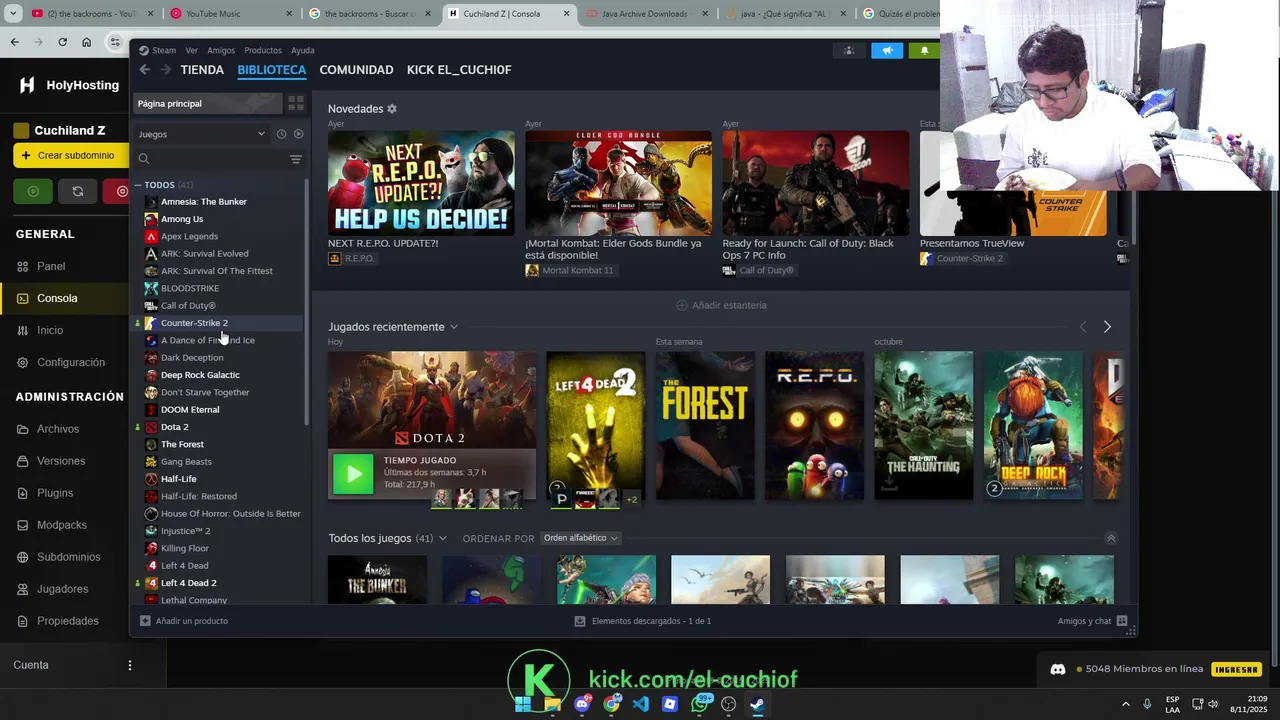
Task: Select Left 4 Dead 2 in list
Action: [x=218, y=583]
